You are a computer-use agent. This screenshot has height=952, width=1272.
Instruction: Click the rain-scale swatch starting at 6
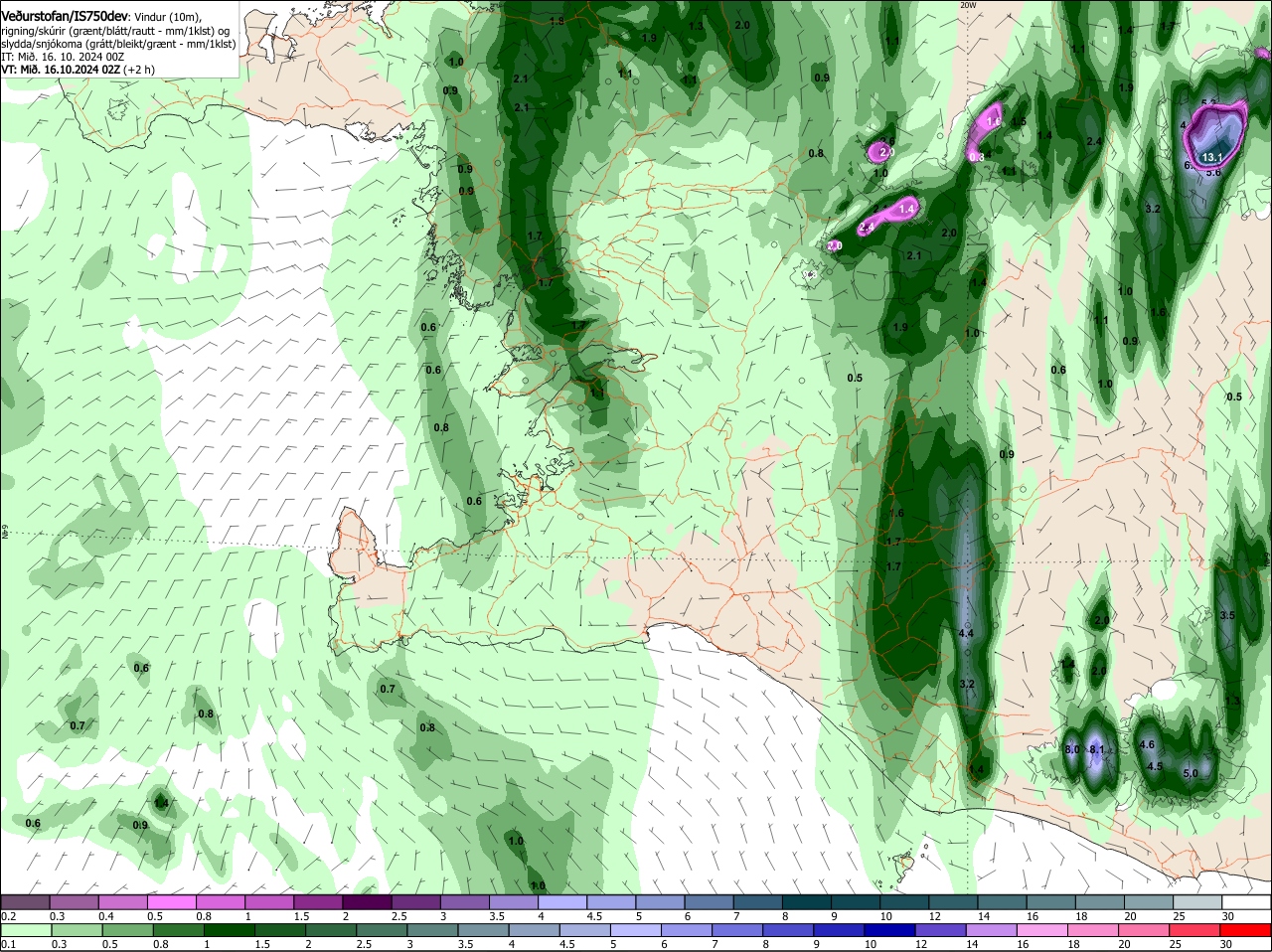[x=687, y=930]
